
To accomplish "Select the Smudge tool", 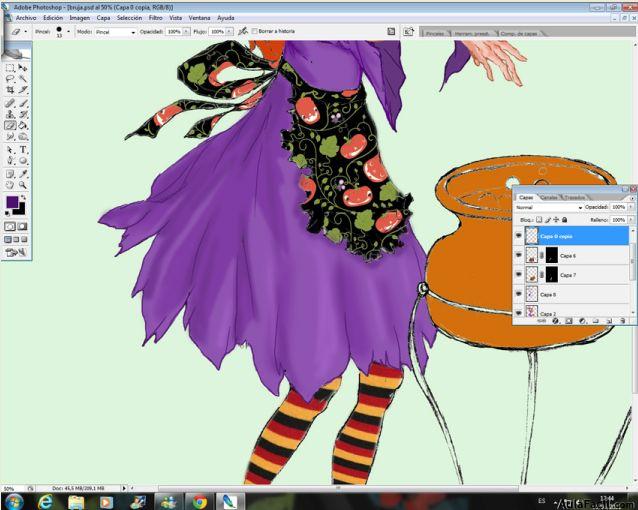I will coord(10,136).
